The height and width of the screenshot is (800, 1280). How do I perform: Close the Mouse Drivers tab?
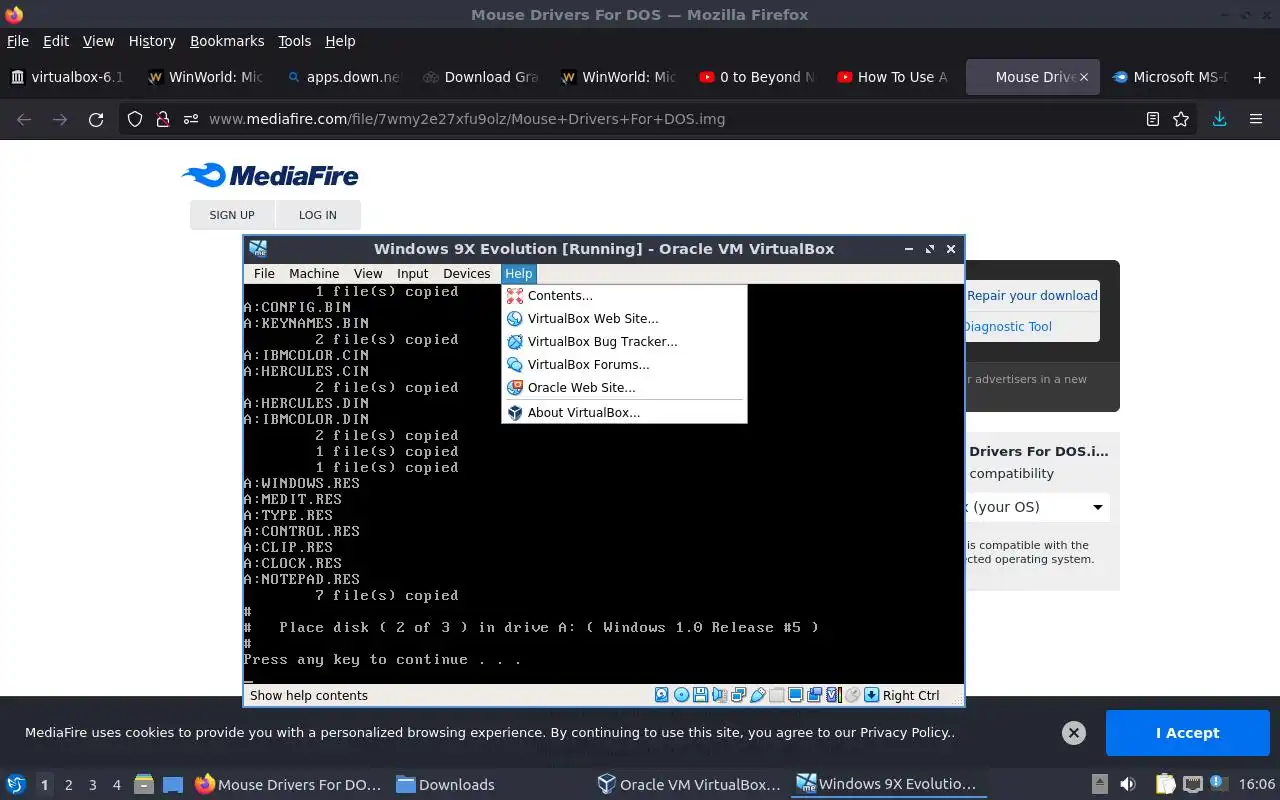[x=1083, y=77]
